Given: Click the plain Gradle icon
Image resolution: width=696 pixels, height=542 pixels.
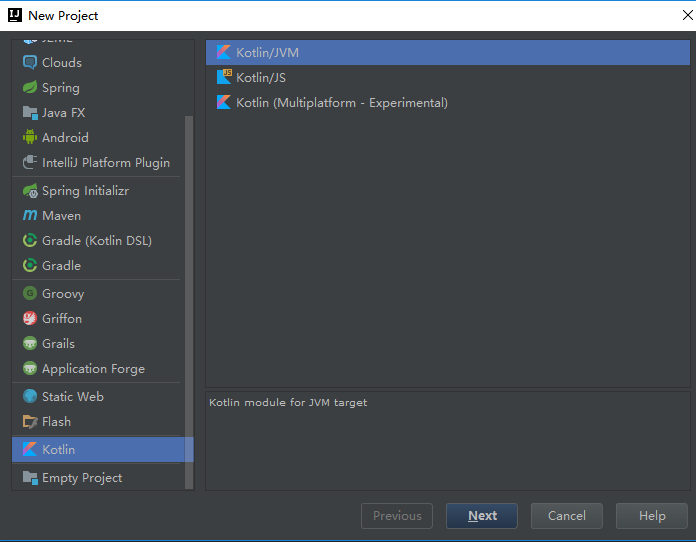Looking at the screenshot, I should coord(30,265).
